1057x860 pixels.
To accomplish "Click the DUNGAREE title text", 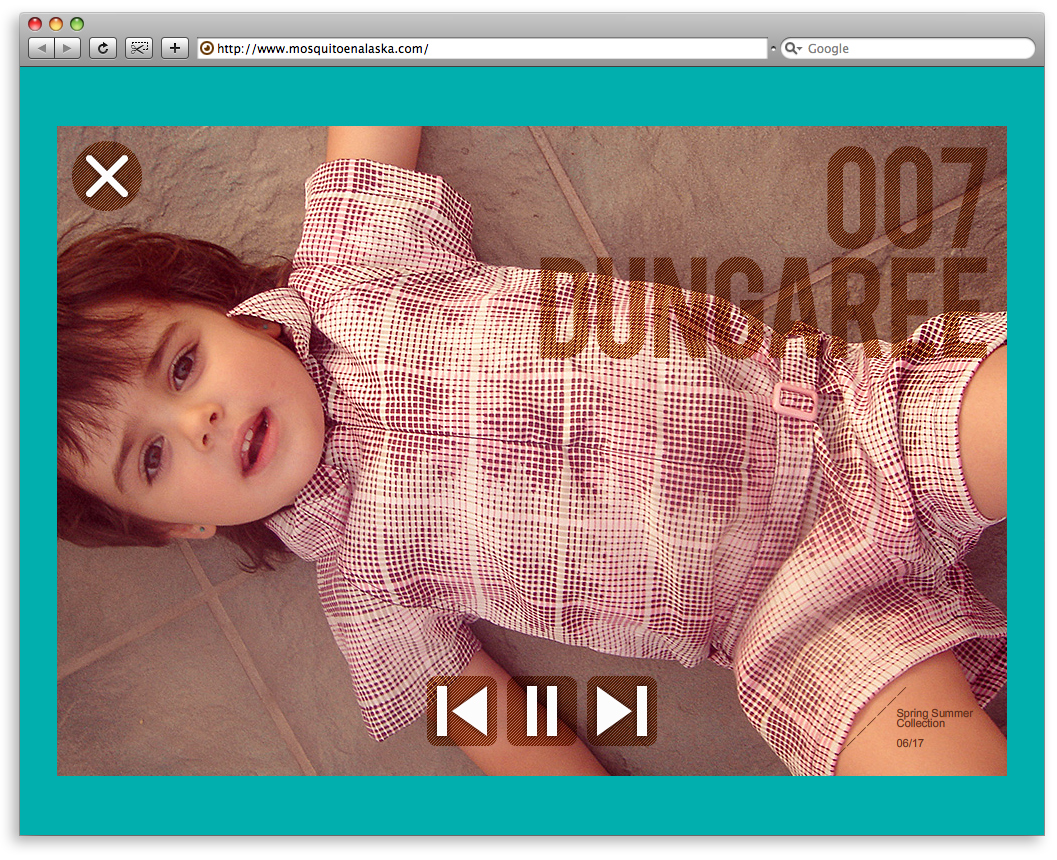I will tap(765, 308).
